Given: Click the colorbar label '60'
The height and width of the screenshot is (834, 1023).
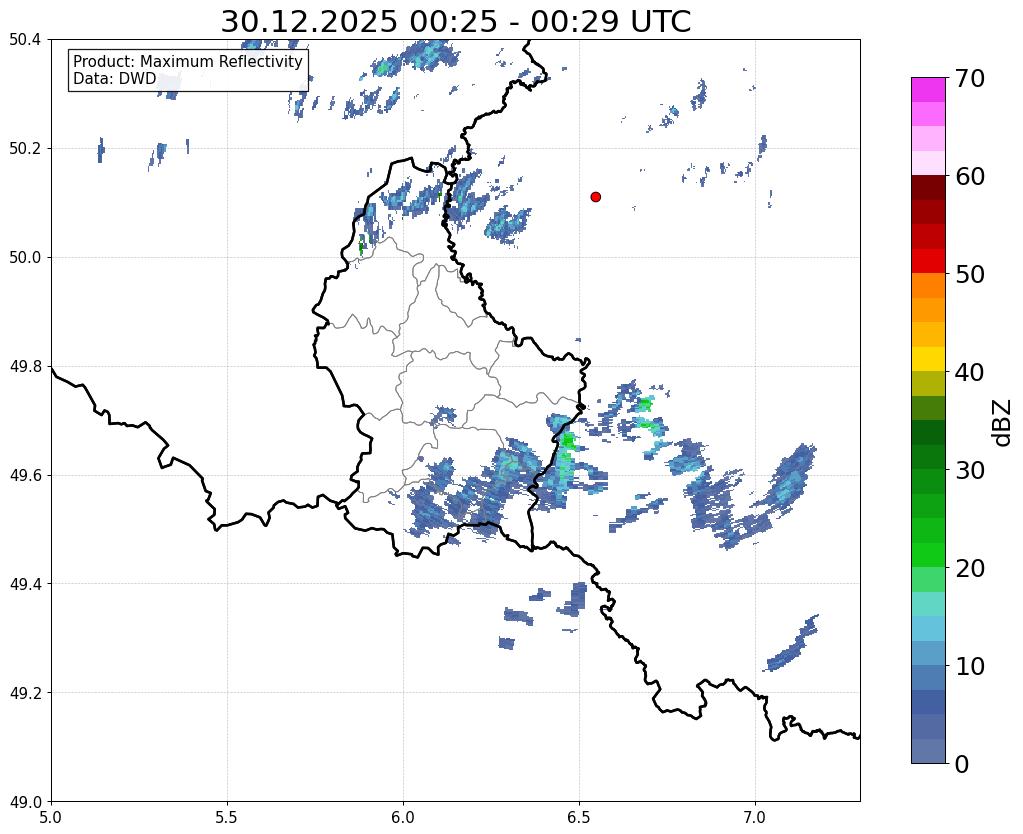Looking at the screenshot, I should click(970, 176).
